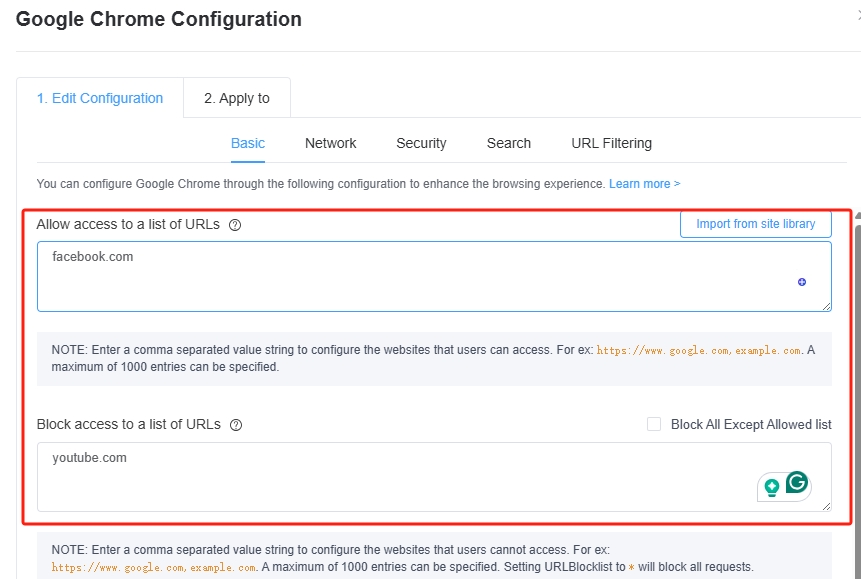
Task: Click the Allow access to a list of URLs label
Action: 128,224
